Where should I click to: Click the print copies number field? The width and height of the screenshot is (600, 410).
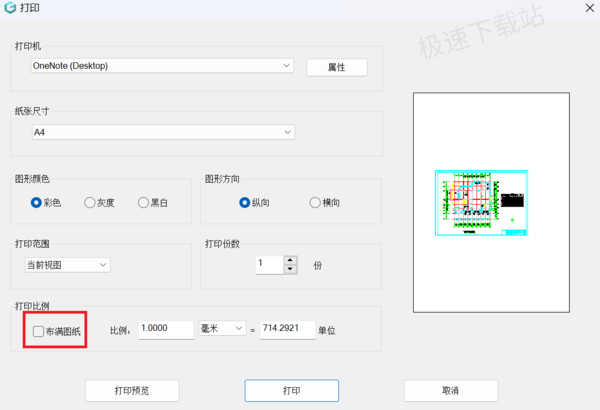tap(270, 265)
